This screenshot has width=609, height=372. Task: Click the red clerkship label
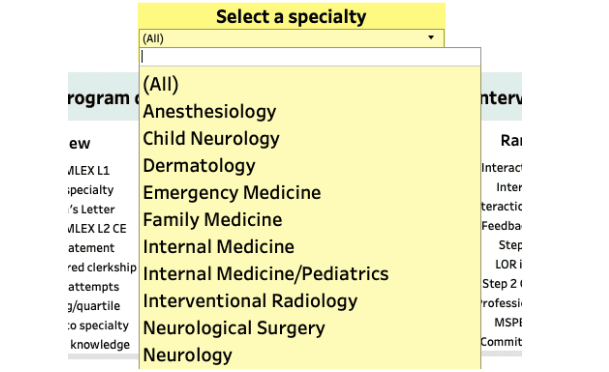click(x=102, y=267)
